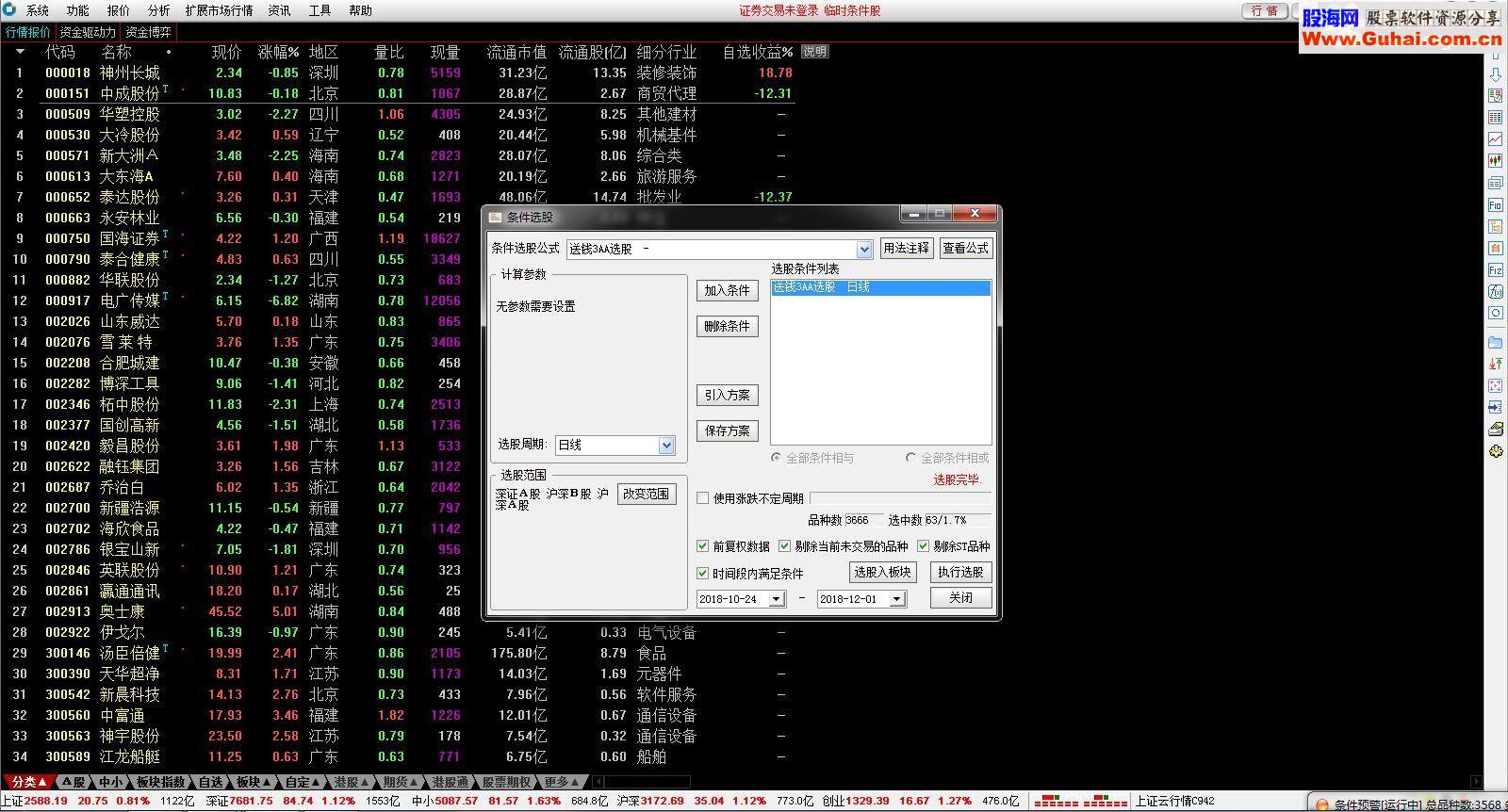Click the down arrow icon in right sidebar
Screen dimensions: 1508x812
coord(1495,74)
